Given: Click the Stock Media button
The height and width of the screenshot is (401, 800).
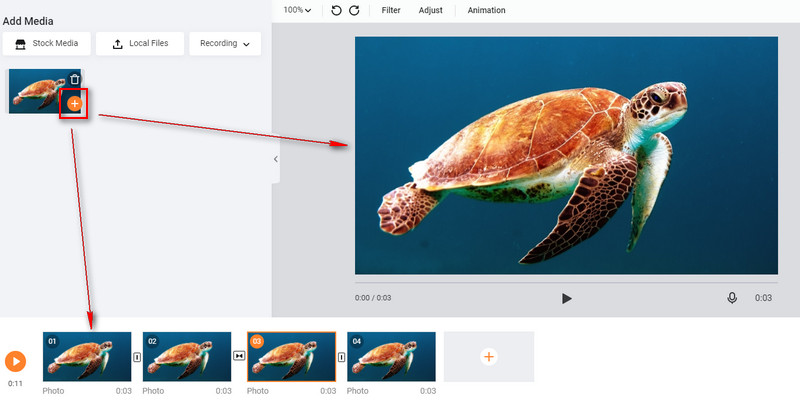Looking at the screenshot, I should 47,44.
